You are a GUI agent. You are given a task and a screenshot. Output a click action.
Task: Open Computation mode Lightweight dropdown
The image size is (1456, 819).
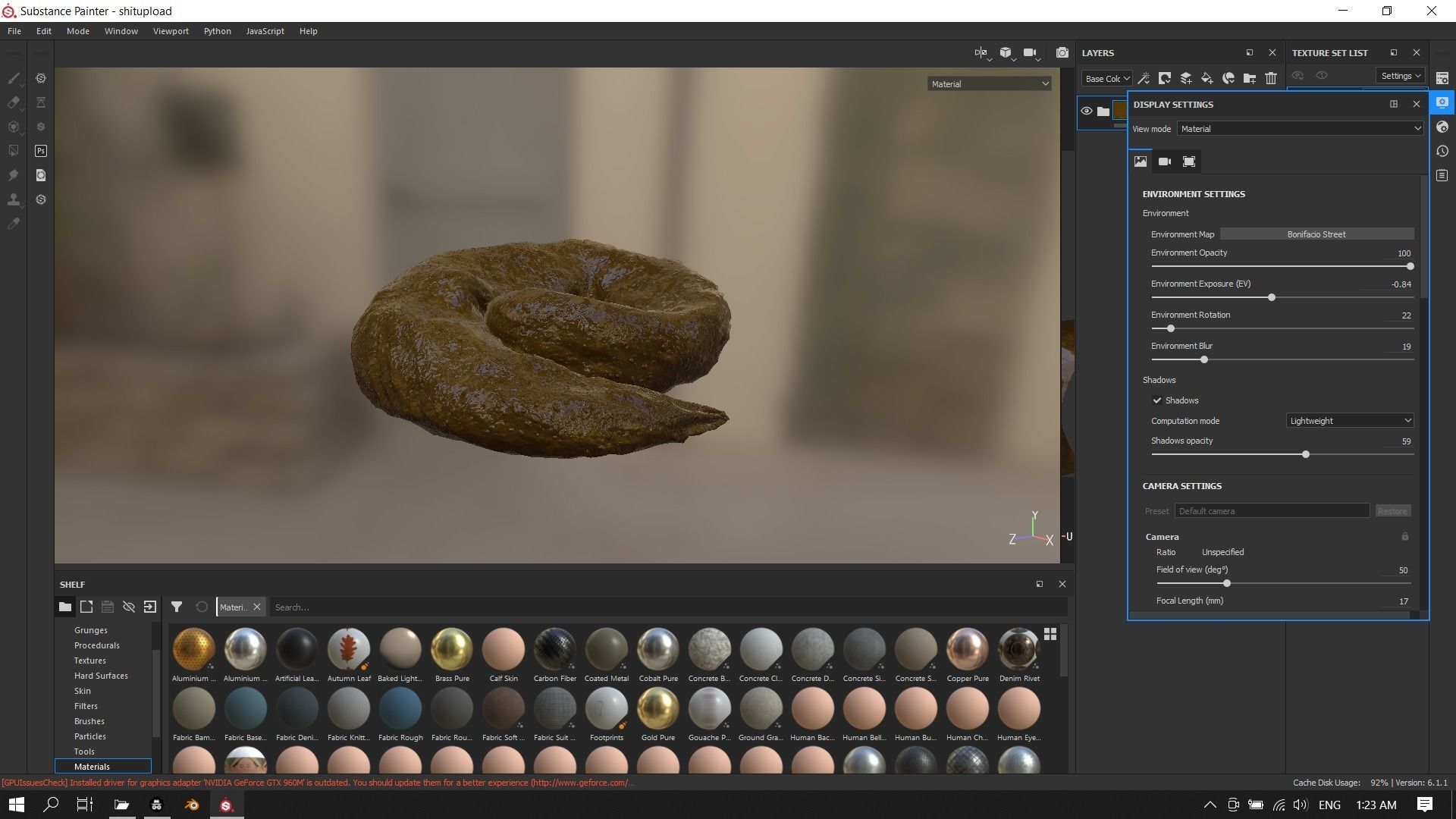[x=1350, y=421]
